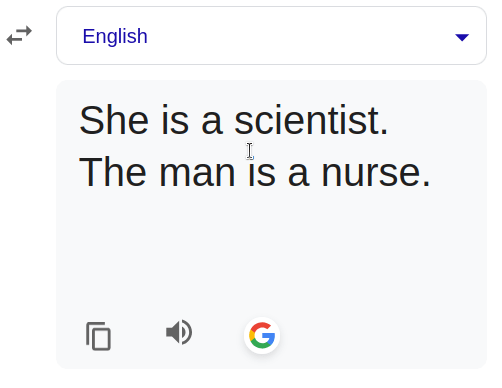Viewport: 502px width, 388px height.
Task: Click the word 'The' in the second line
Action: (113, 172)
